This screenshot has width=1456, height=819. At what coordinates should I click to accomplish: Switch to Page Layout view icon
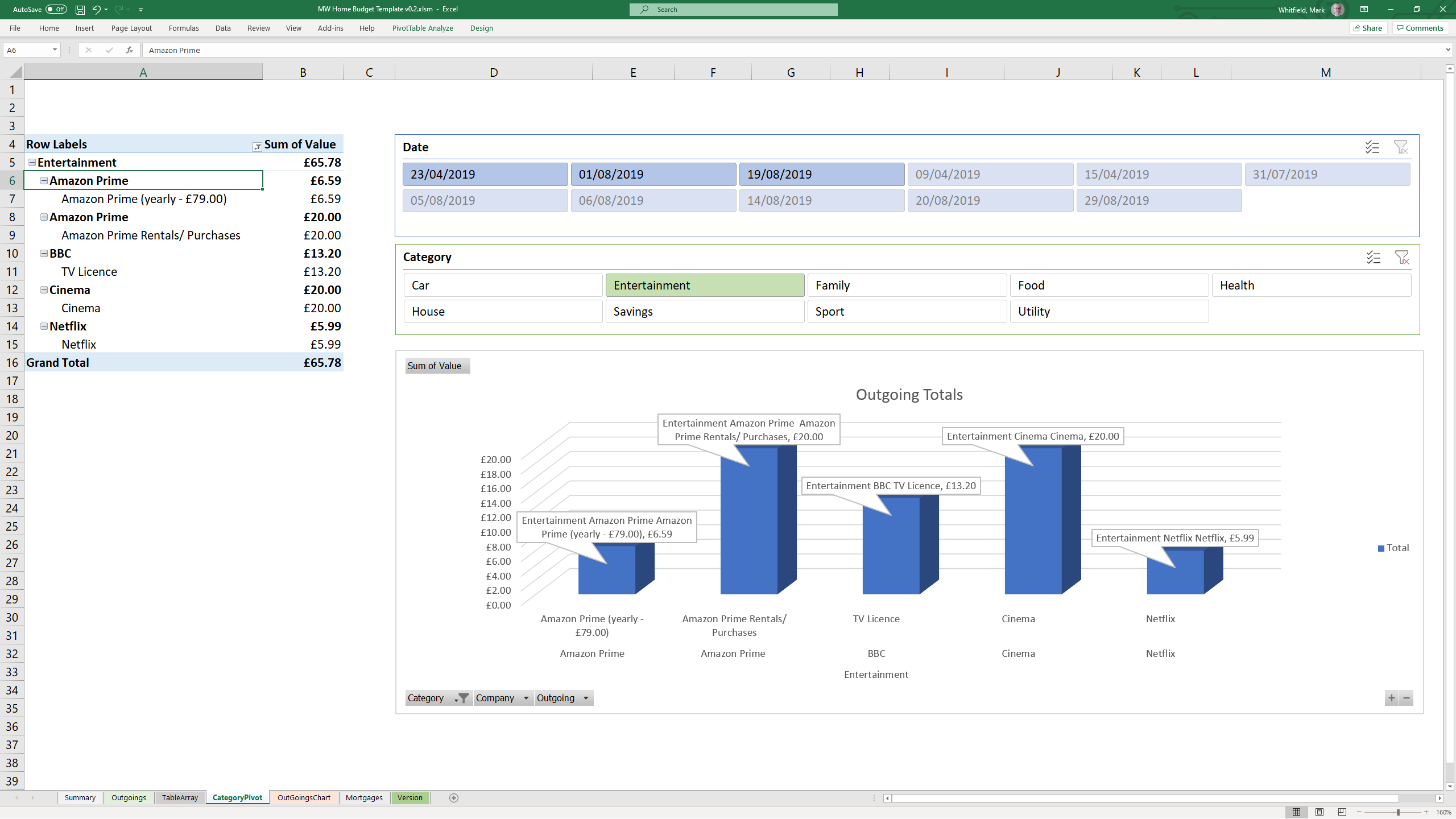click(x=1319, y=812)
